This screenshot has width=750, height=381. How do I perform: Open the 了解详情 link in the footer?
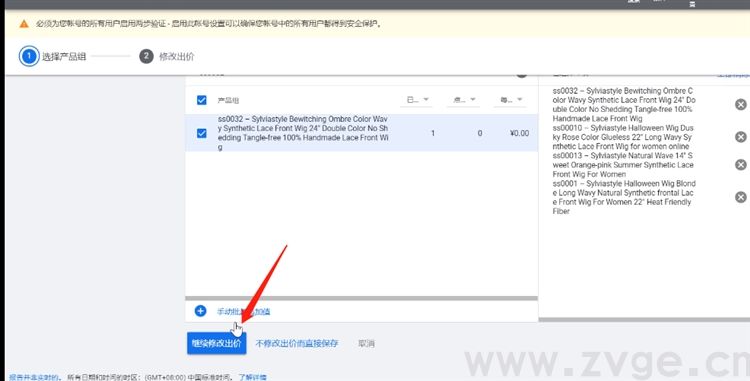pos(252,377)
